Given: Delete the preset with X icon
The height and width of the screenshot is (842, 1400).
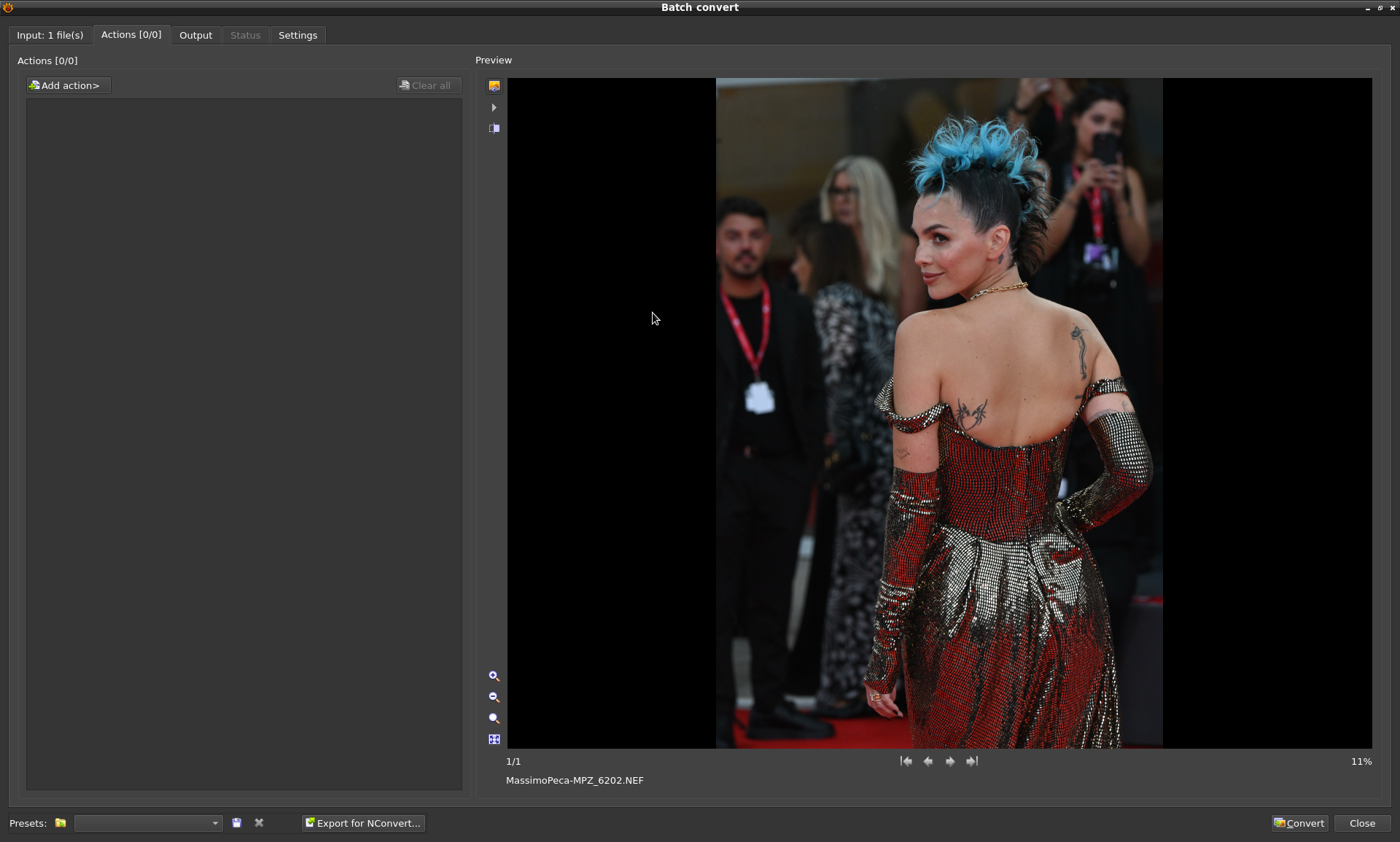Looking at the screenshot, I should coord(259,823).
